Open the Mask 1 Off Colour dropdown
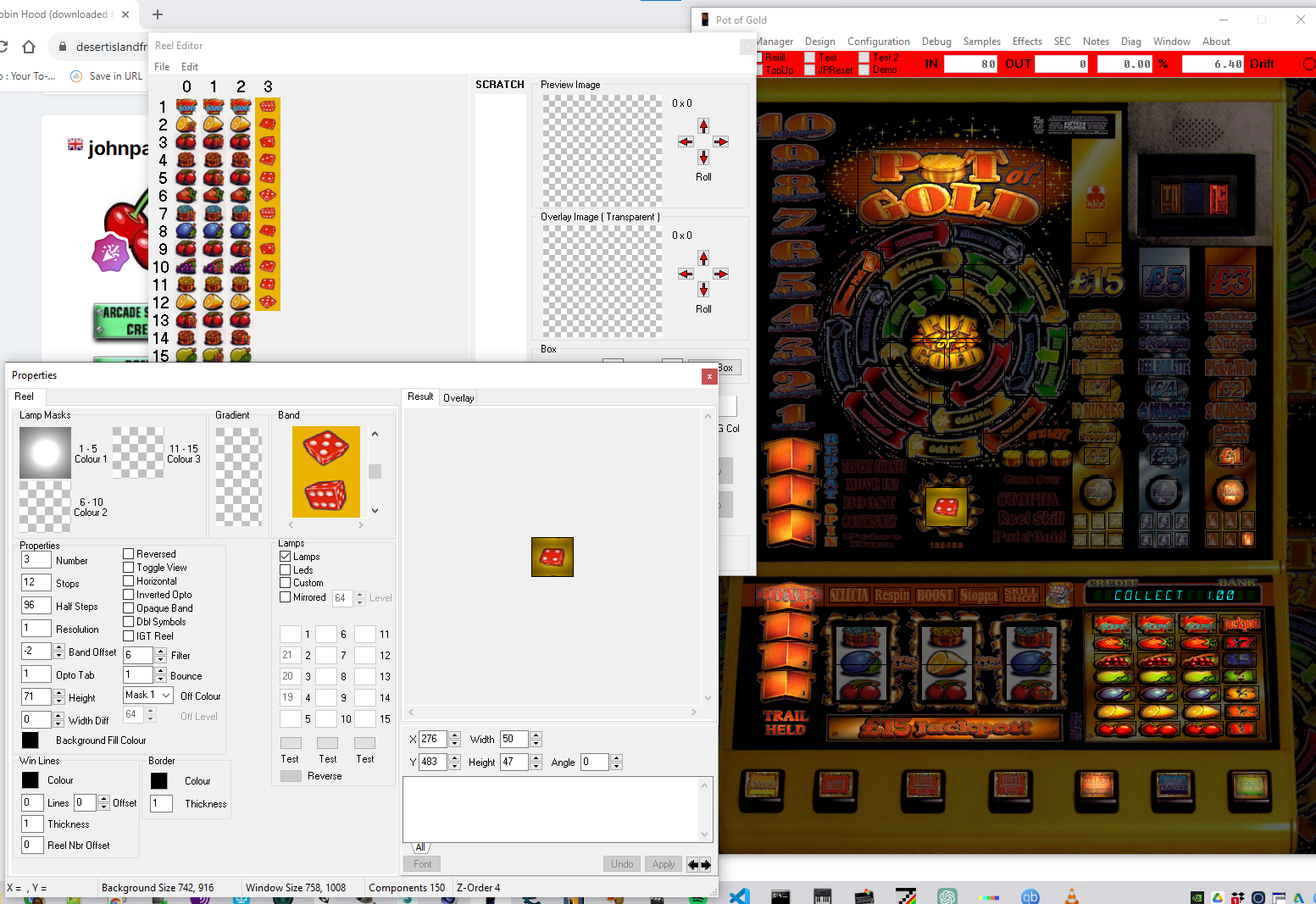Viewport: 1316px width, 904px height. click(x=166, y=695)
